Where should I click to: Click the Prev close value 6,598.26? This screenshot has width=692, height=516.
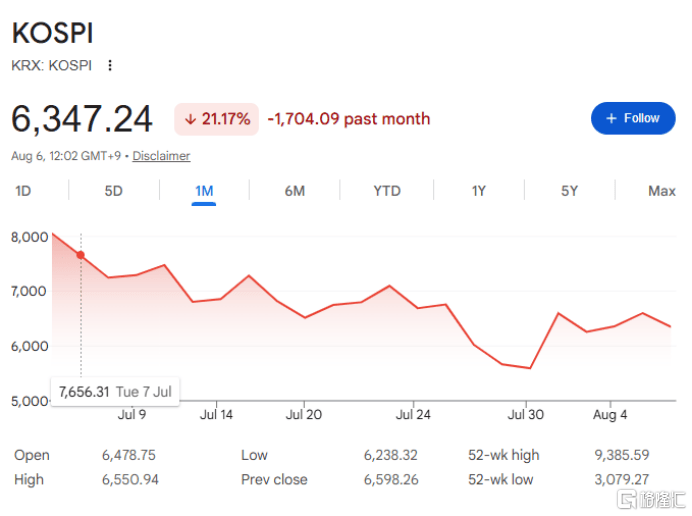tap(391, 479)
